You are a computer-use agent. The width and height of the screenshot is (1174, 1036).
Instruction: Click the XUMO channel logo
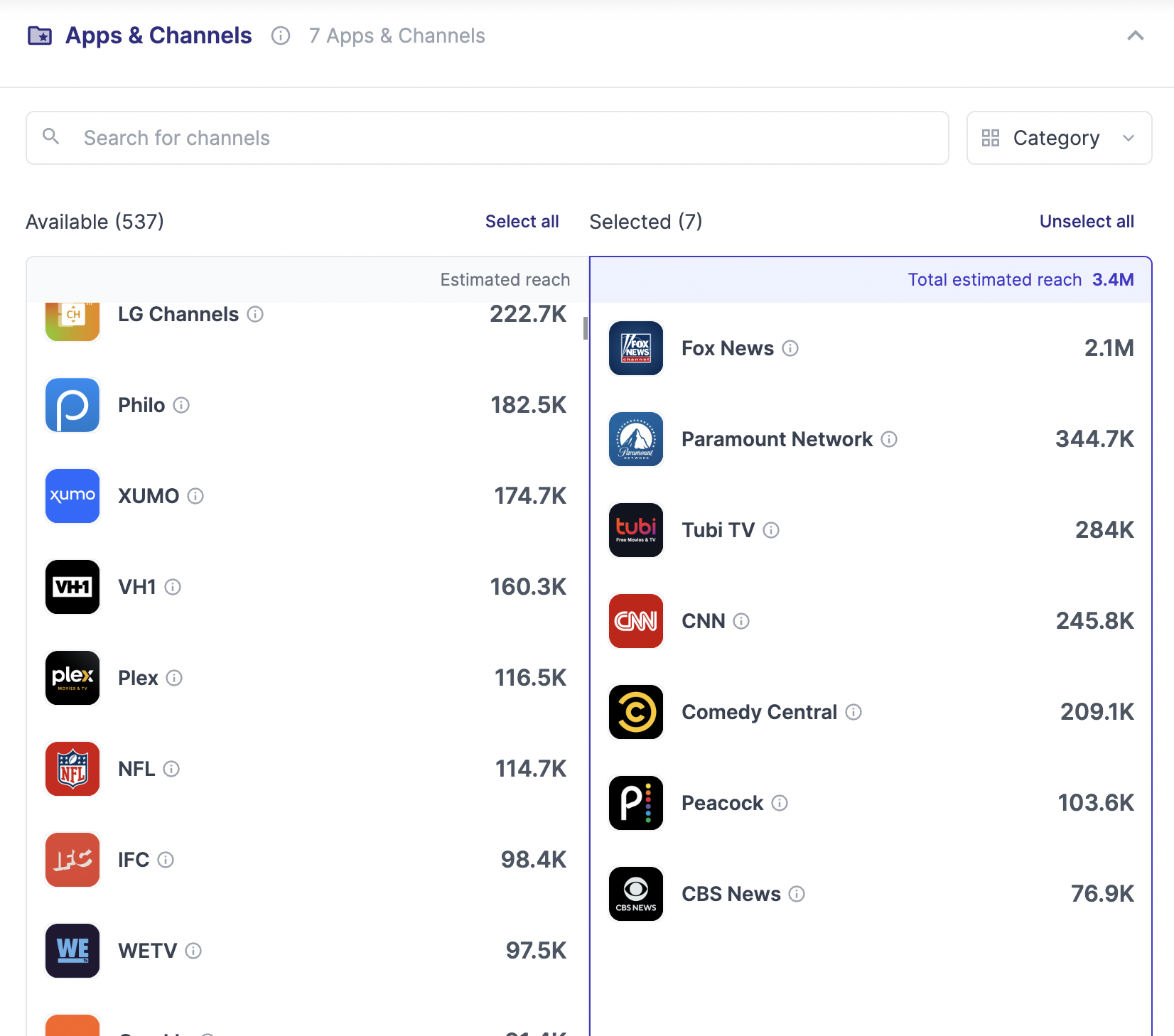(72, 496)
